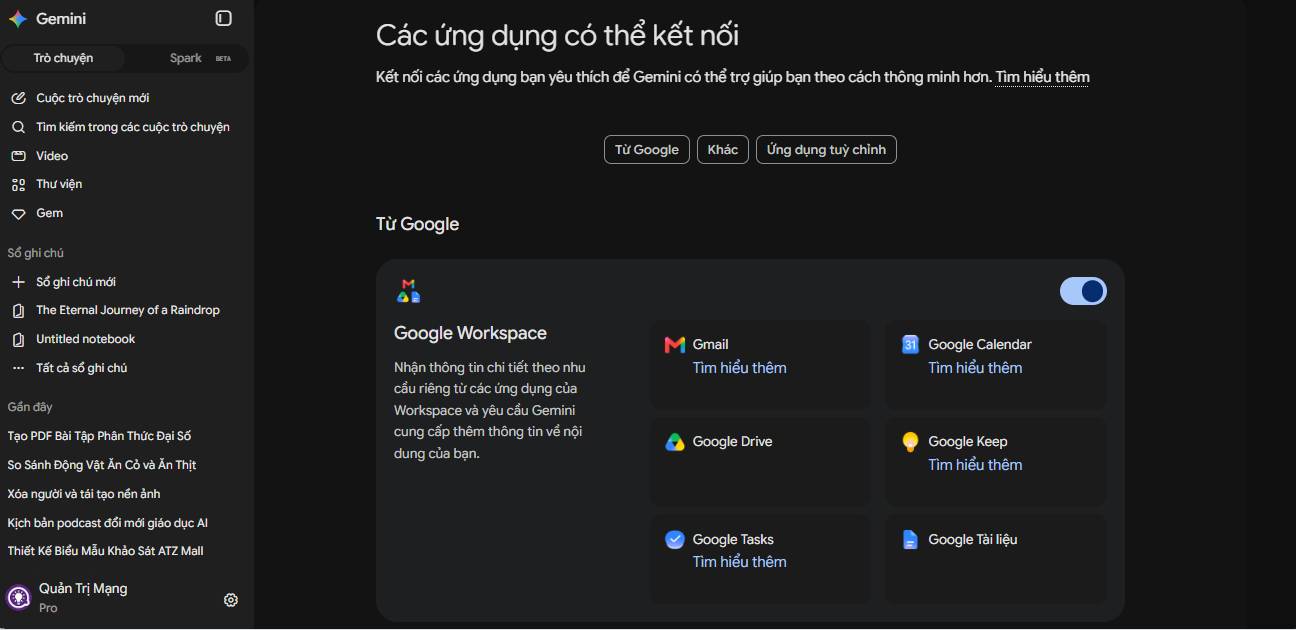This screenshot has width=1296, height=630.
Task: Click the Gem diamond icon
Action: [x=18, y=213]
